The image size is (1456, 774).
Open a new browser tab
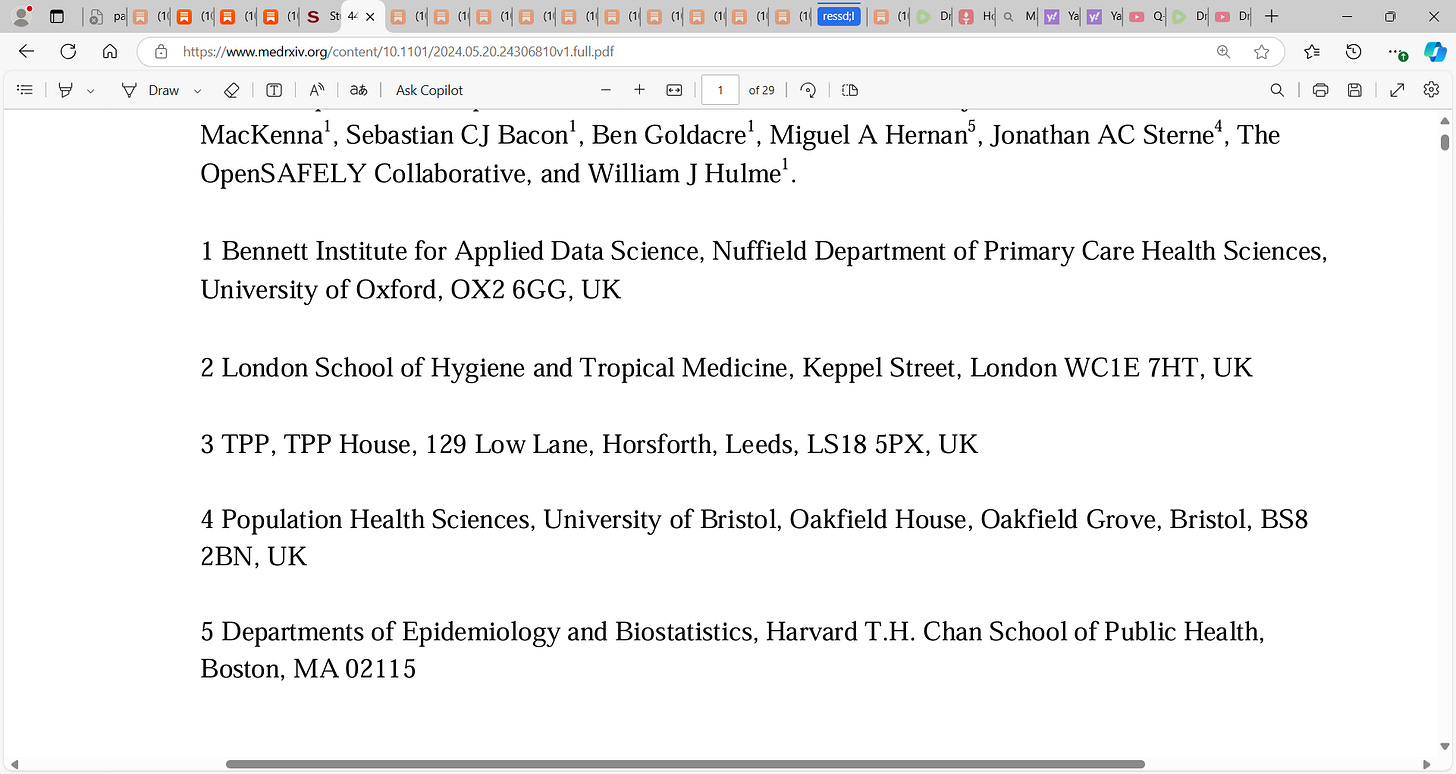(x=1271, y=17)
